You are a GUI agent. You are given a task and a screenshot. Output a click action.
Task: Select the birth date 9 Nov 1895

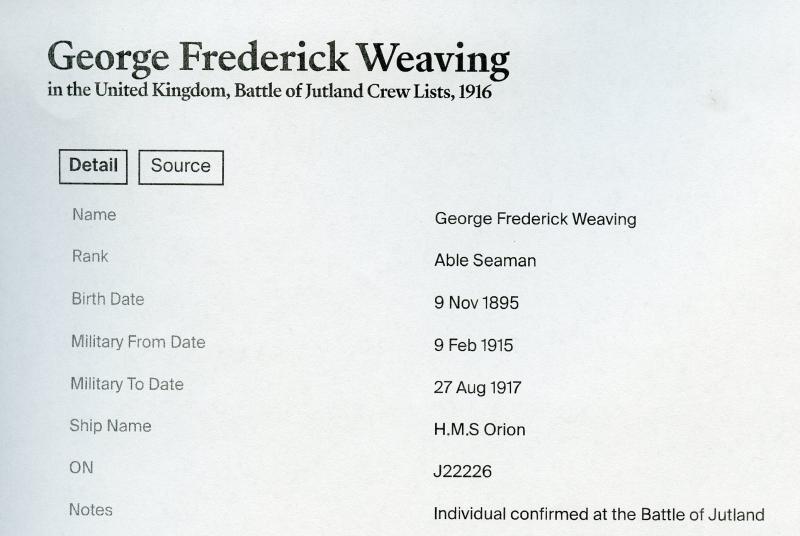(x=476, y=303)
